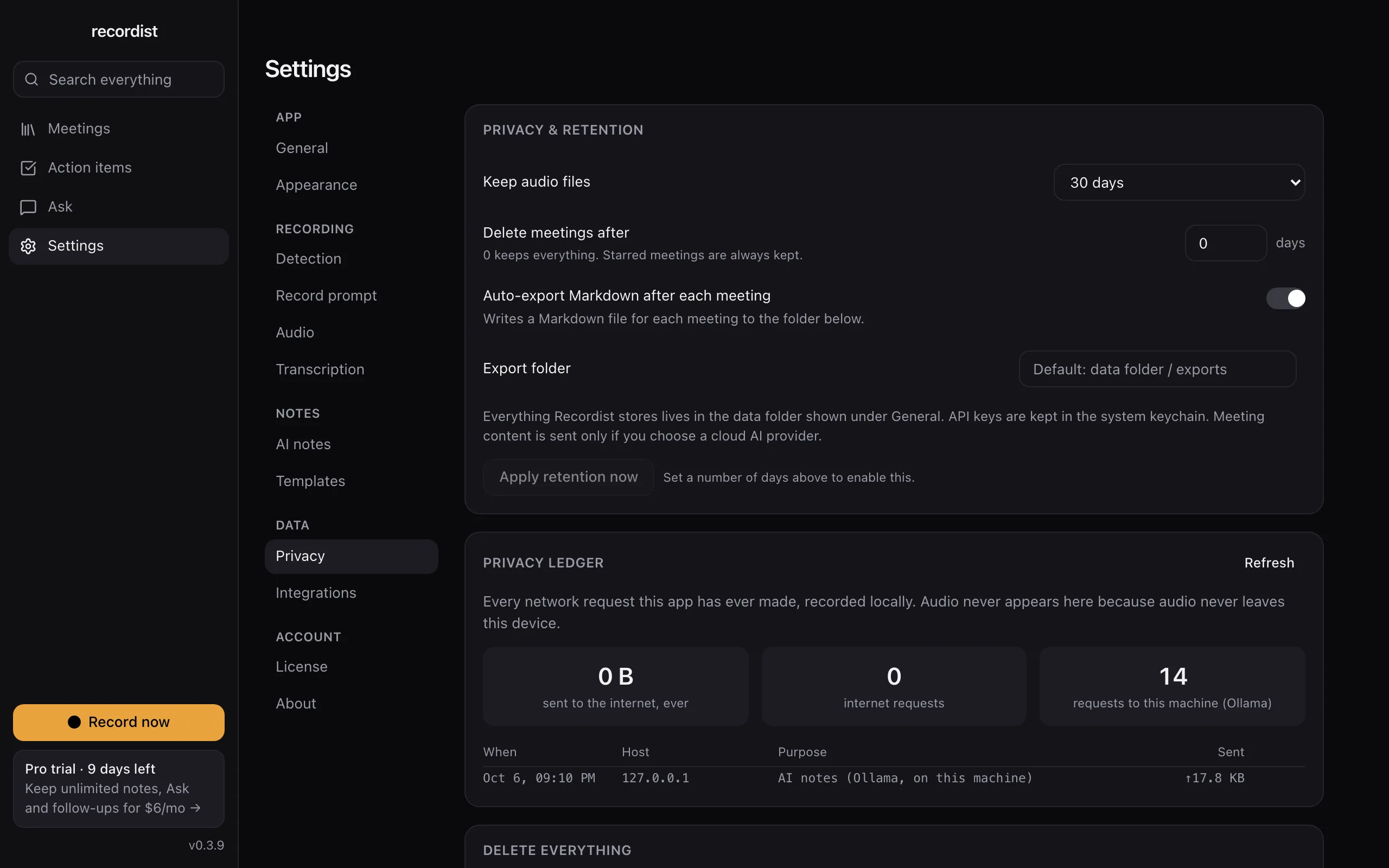Click the recordist app title

pos(124,31)
